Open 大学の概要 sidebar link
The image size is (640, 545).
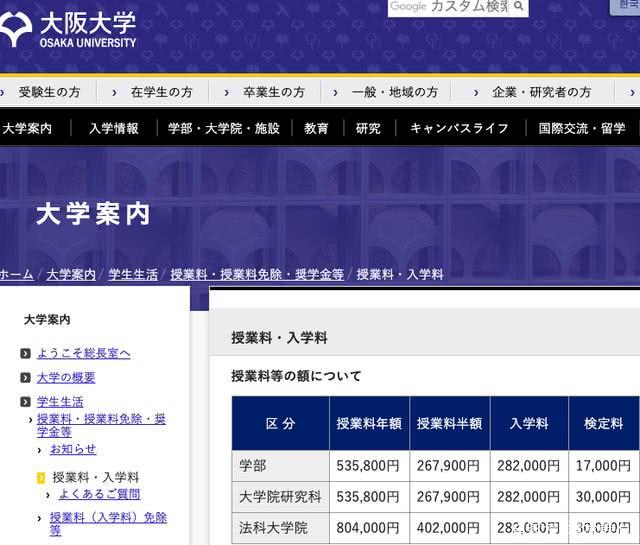point(66,378)
